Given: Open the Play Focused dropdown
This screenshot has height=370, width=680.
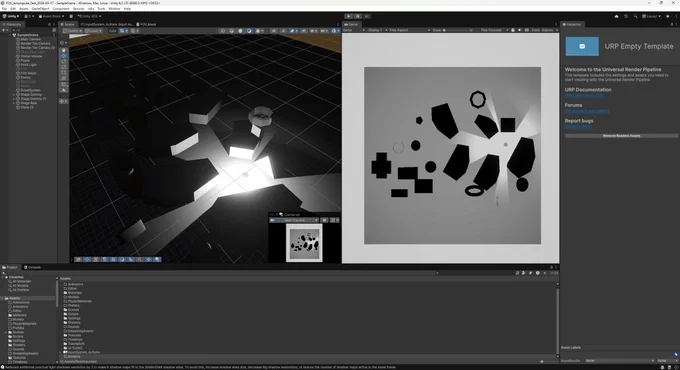Looking at the screenshot, I should (494, 30).
